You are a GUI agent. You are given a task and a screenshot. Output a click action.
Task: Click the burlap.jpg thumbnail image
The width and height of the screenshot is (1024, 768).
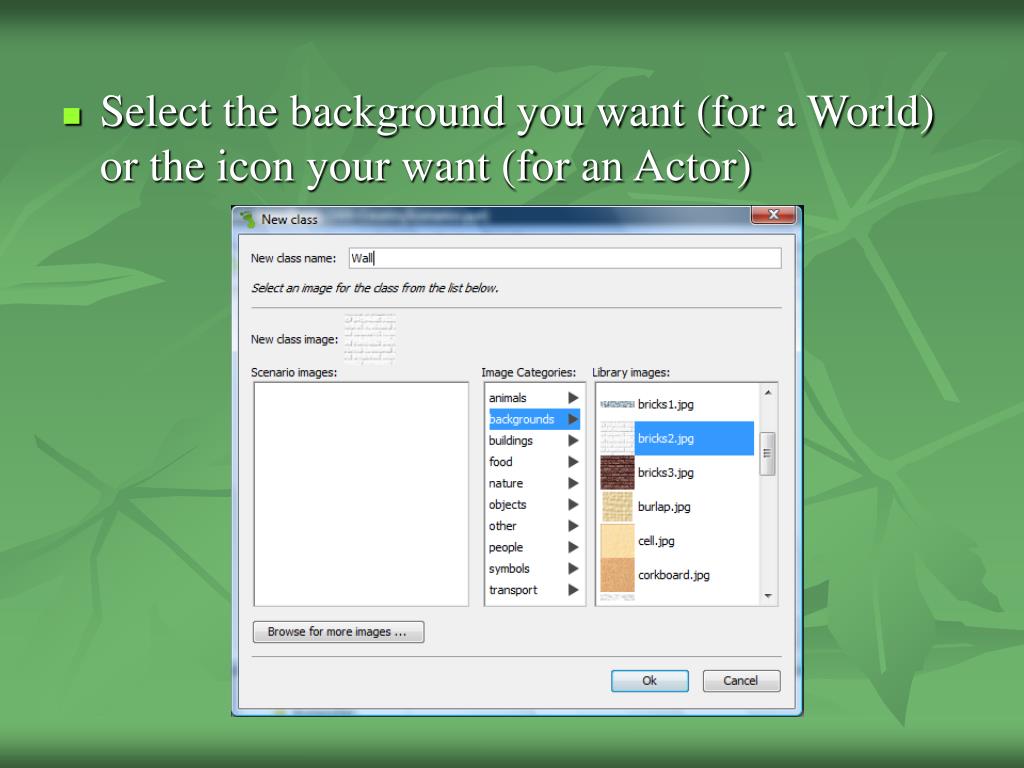(x=617, y=507)
